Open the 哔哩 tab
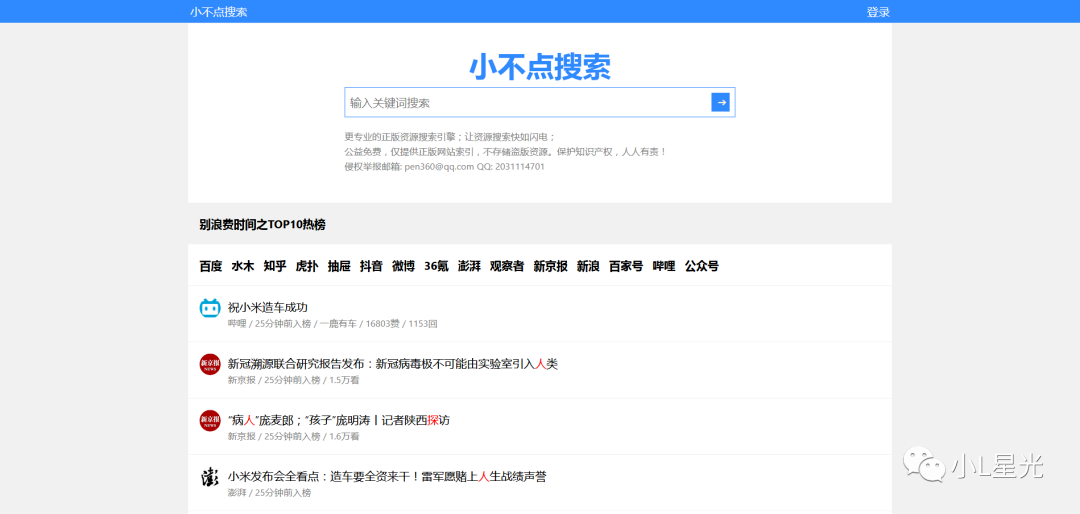The width and height of the screenshot is (1080, 514). 664,266
